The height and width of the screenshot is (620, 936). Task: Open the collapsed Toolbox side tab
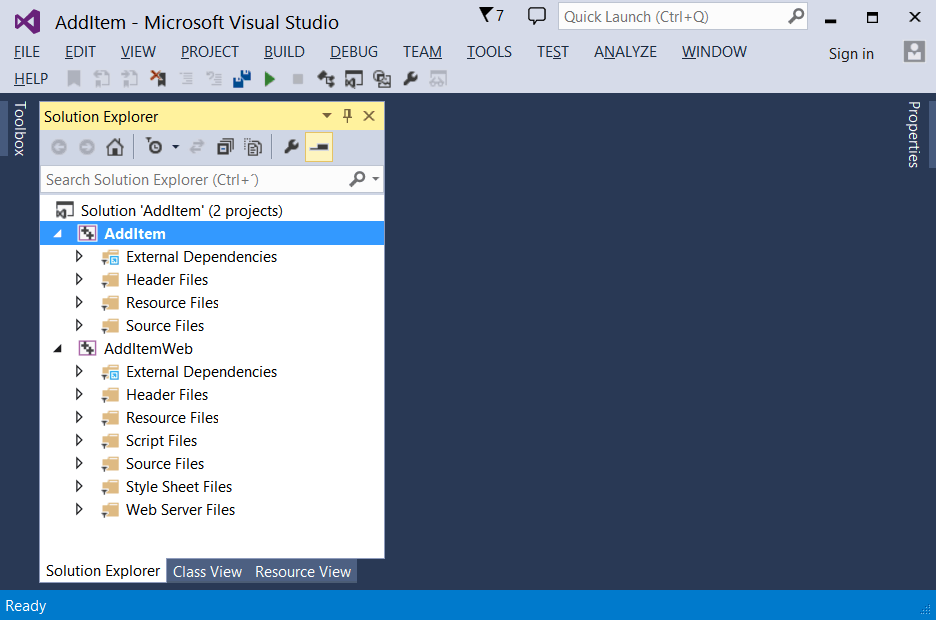coord(20,128)
